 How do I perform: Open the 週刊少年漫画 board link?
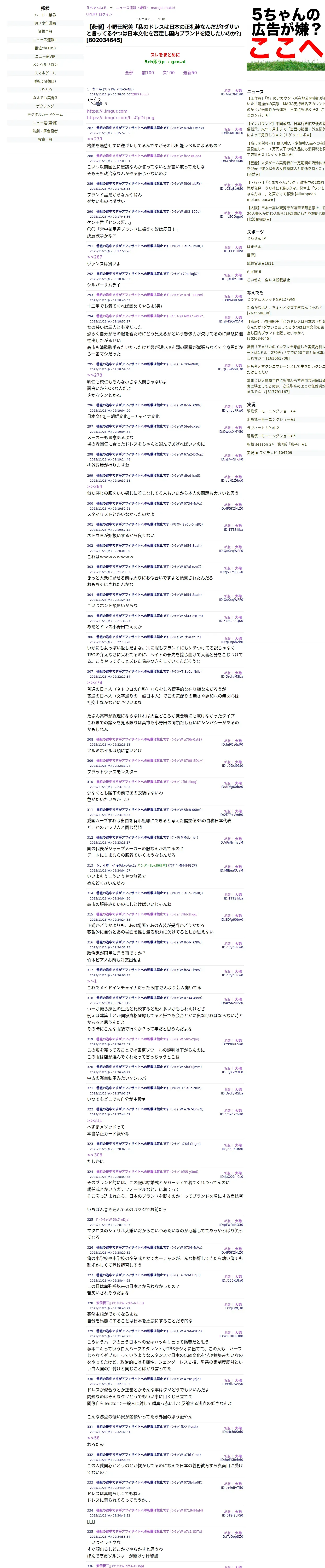click(x=45, y=23)
